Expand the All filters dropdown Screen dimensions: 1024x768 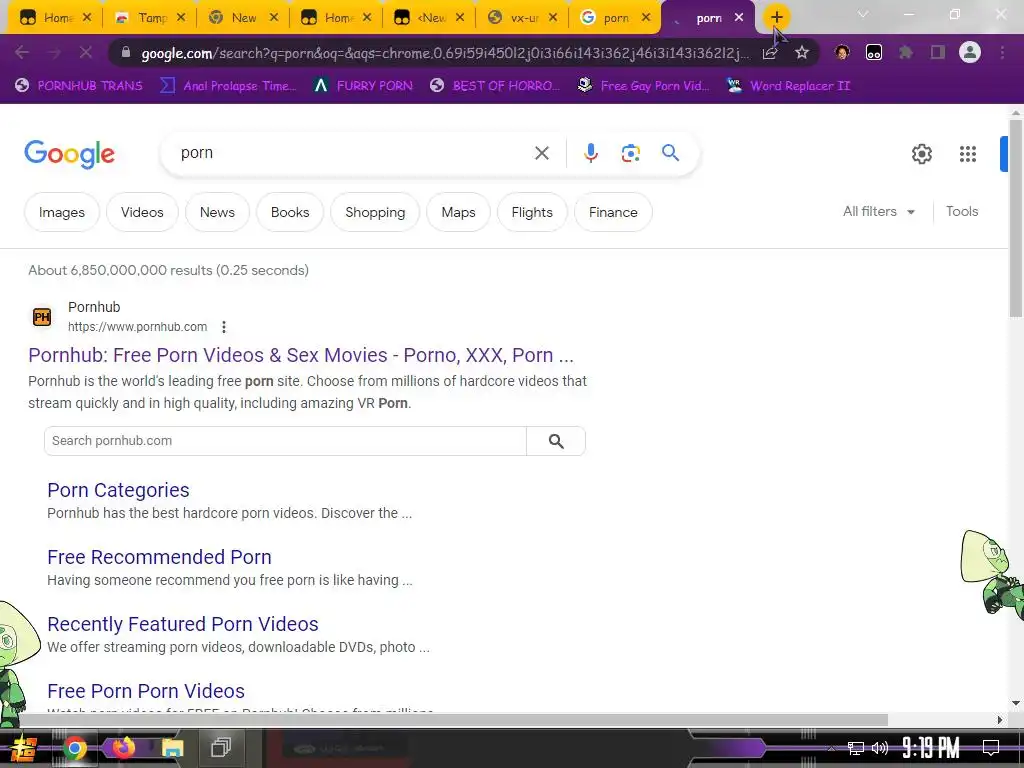(x=879, y=212)
